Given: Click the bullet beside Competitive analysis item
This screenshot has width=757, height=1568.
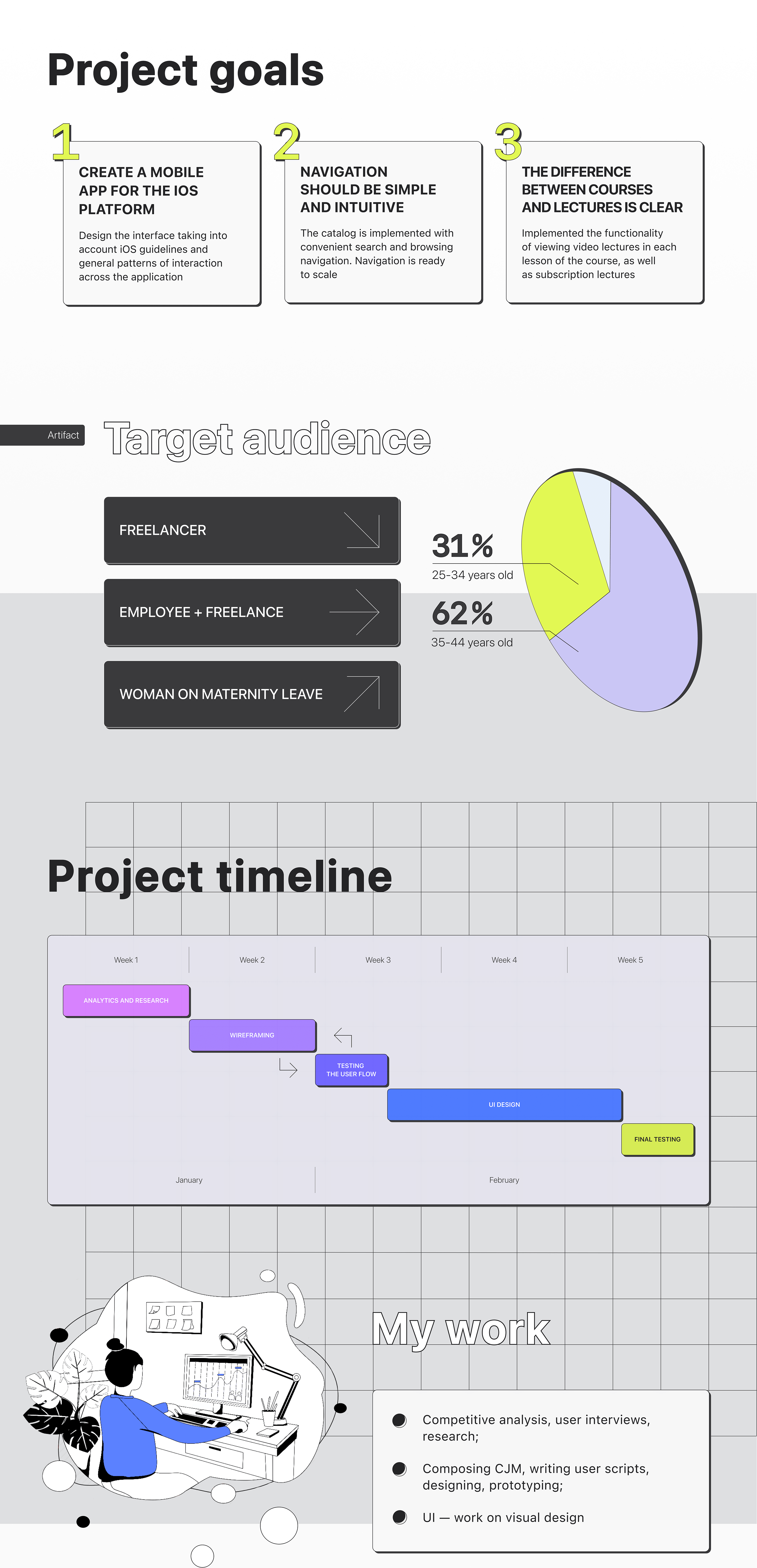Looking at the screenshot, I should tap(399, 1420).
